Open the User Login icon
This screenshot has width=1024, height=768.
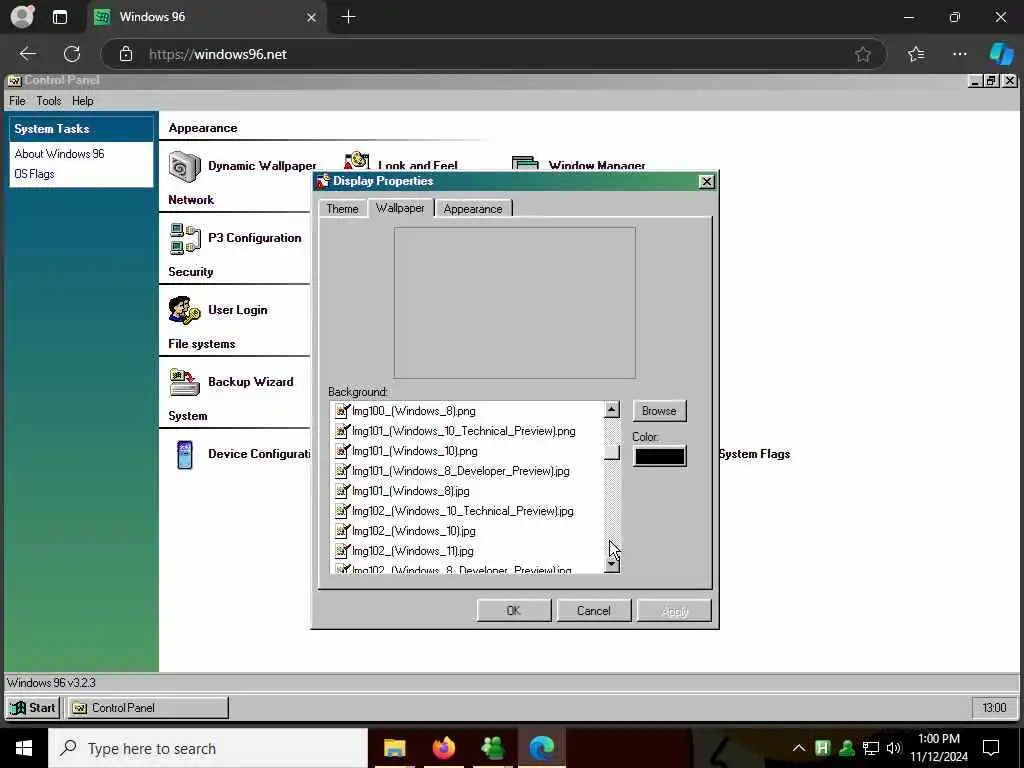click(185, 310)
